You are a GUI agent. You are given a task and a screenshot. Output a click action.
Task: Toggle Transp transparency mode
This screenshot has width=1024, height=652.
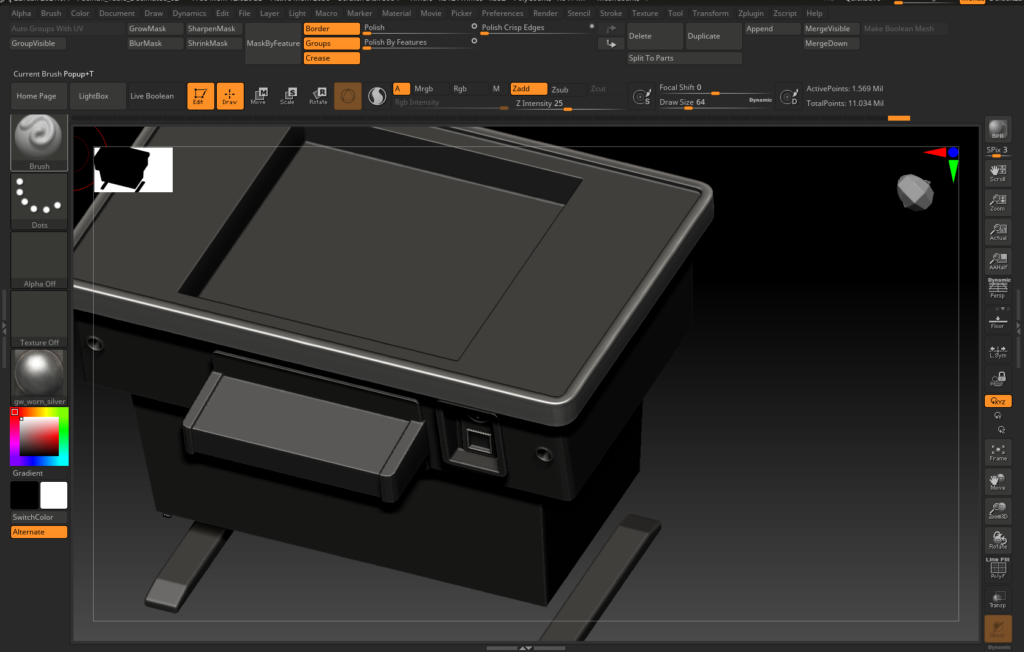pos(997,599)
